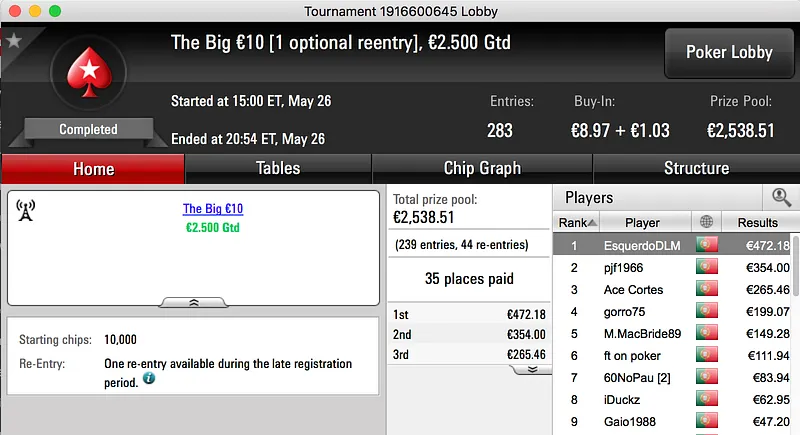Click the re-entry info icon

point(149,380)
